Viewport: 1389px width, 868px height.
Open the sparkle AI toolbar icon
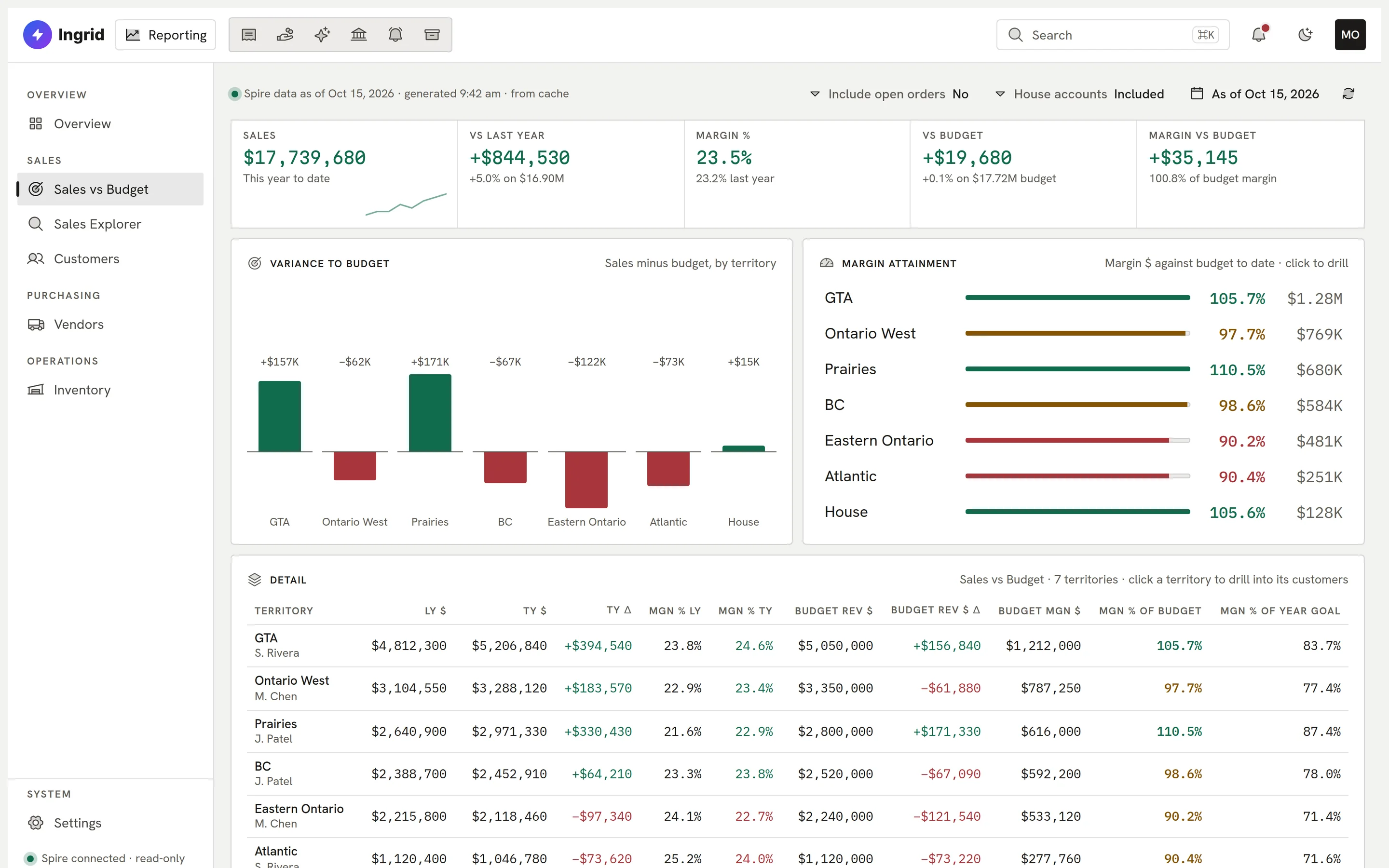[322, 35]
